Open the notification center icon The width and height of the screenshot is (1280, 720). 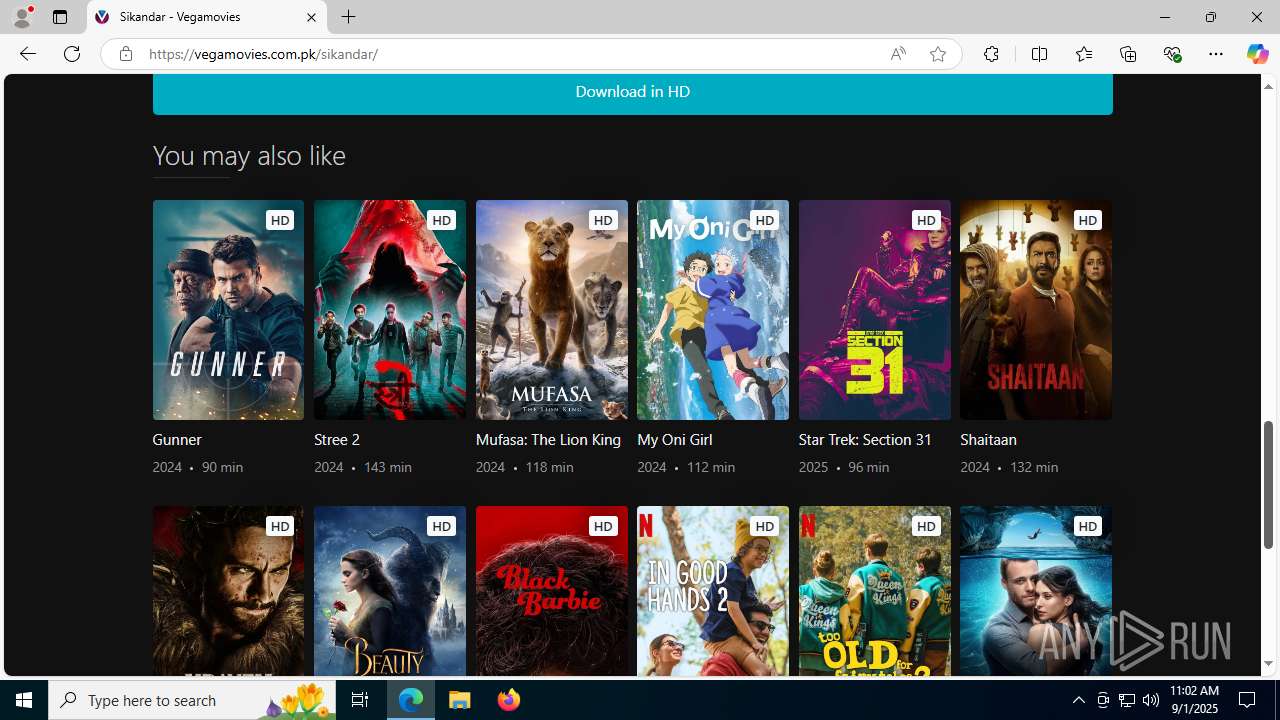click(1247, 700)
